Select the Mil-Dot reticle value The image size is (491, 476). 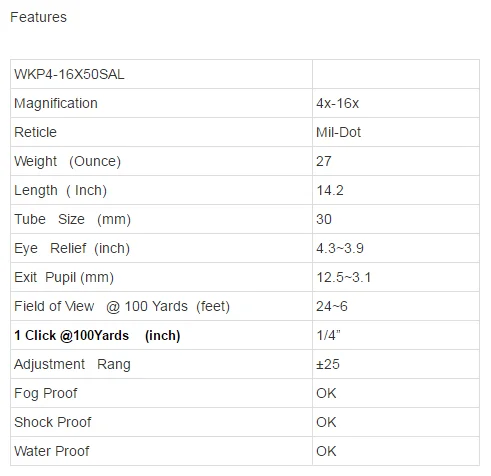pyautogui.click(x=338, y=132)
